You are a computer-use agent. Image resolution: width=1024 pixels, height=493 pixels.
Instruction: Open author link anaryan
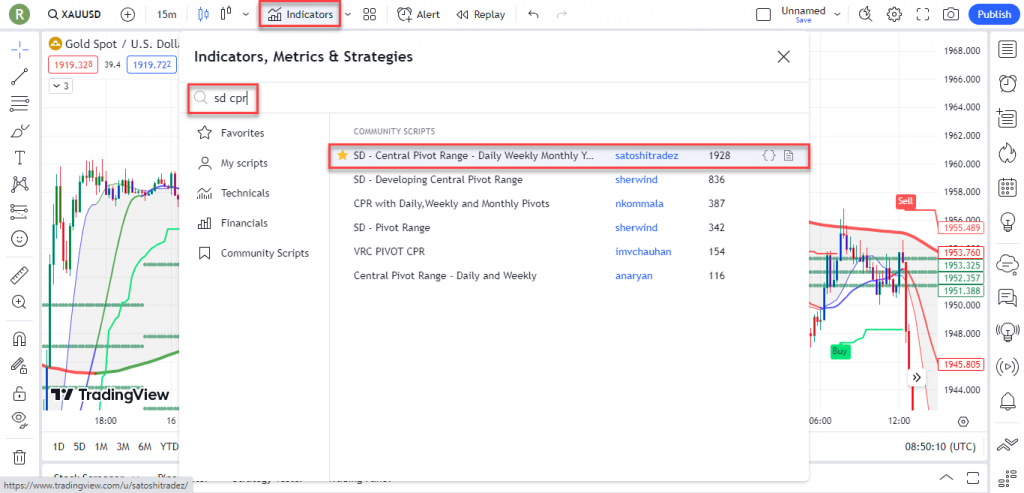(633, 276)
